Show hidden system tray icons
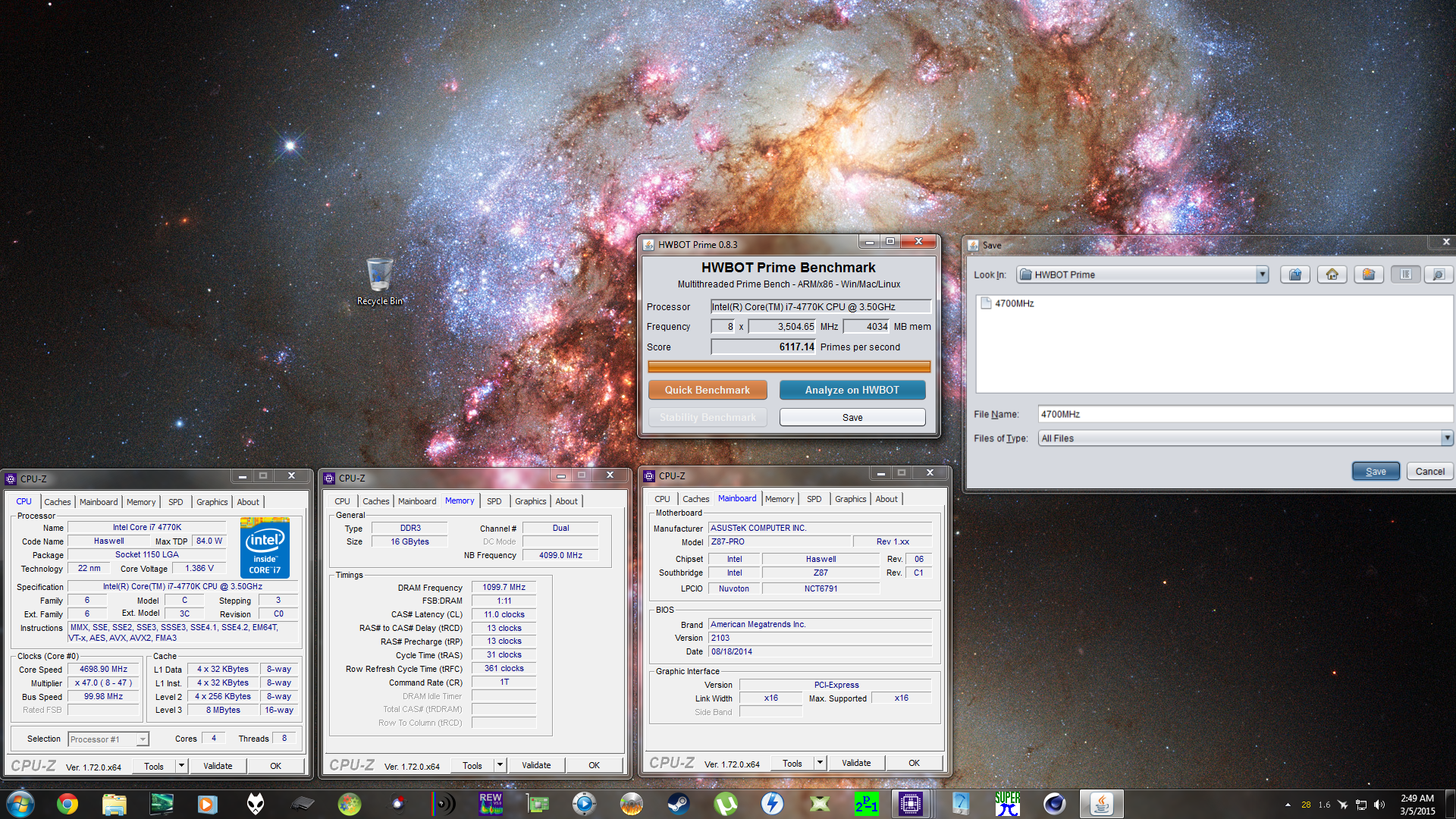Image resolution: width=1456 pixels, height=819 pixels. [x=1288, y=805]
